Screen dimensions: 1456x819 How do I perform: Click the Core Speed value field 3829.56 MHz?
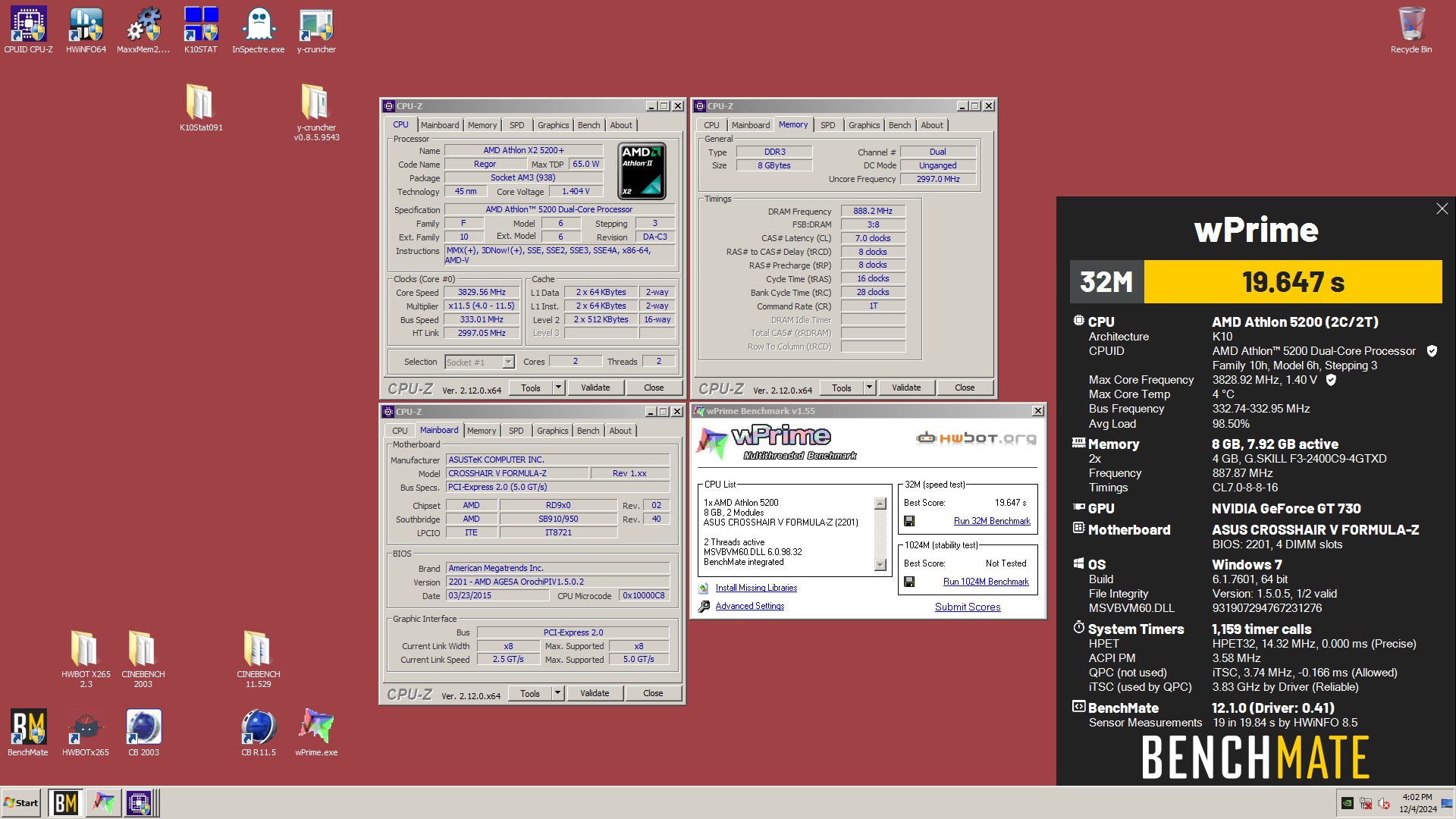(482, 292)
